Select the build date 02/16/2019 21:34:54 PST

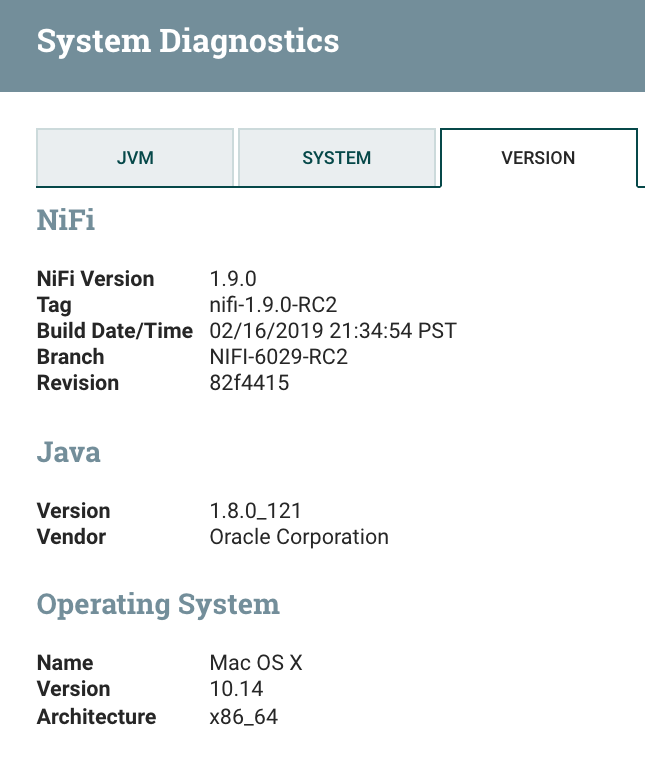pyautogui.click(x=333, y=331)
